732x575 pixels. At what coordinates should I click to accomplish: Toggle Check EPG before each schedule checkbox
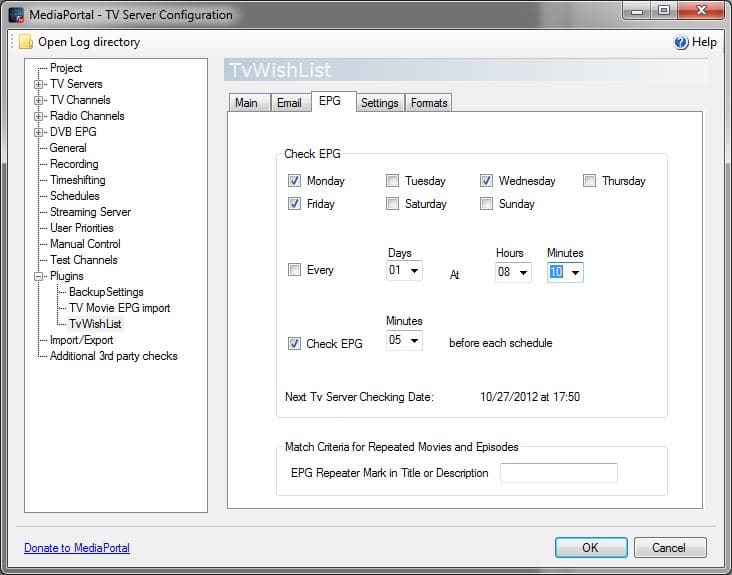[294, 344]
